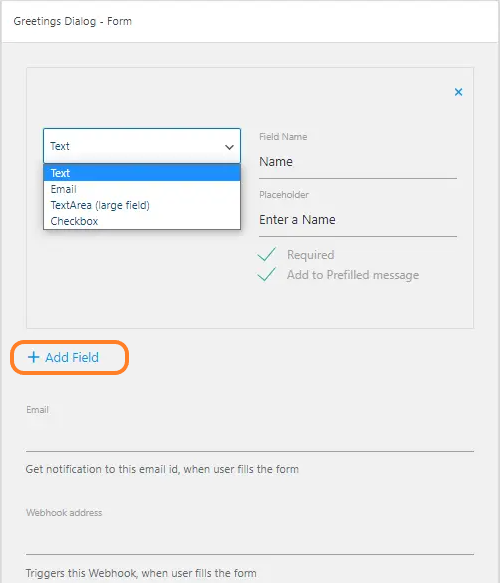This screenshot has height=585, width=500.
Task: Click the Placeholder input with Enter a Name
Action: pyautogui.click(x=357, y=220)
